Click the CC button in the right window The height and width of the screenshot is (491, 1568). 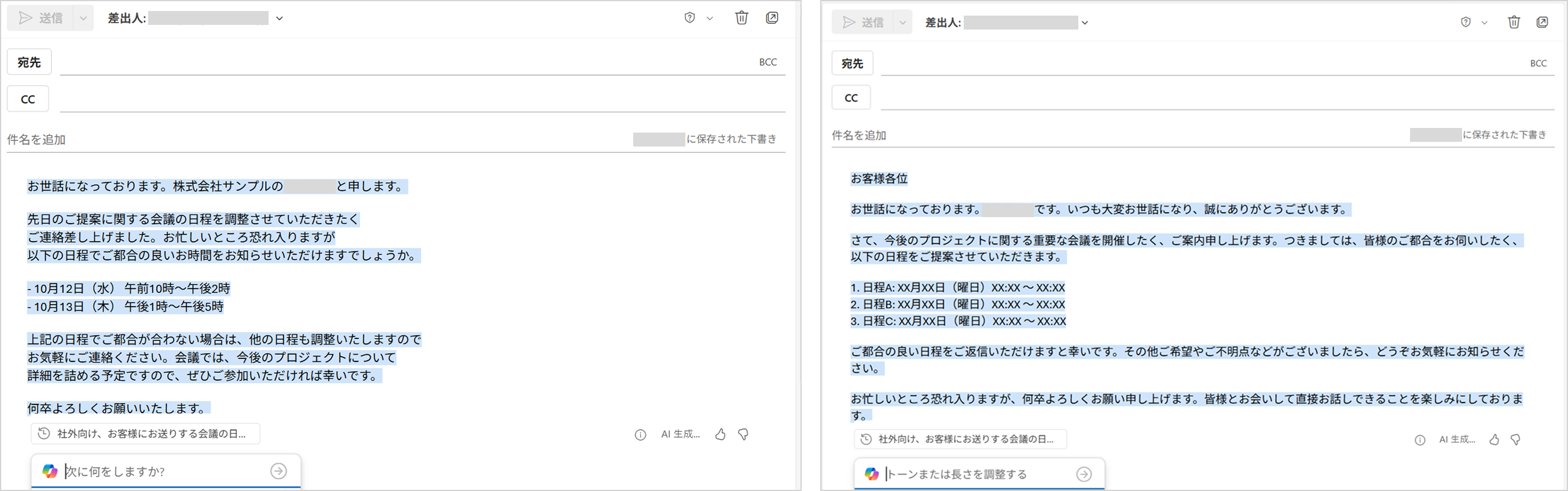click(x=851, y=97)
